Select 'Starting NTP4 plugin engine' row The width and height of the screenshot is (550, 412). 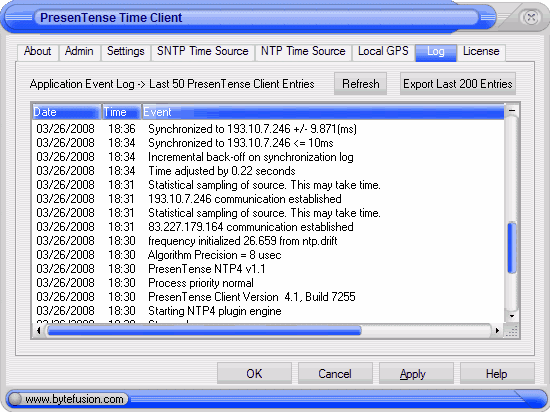click(268, 311)
